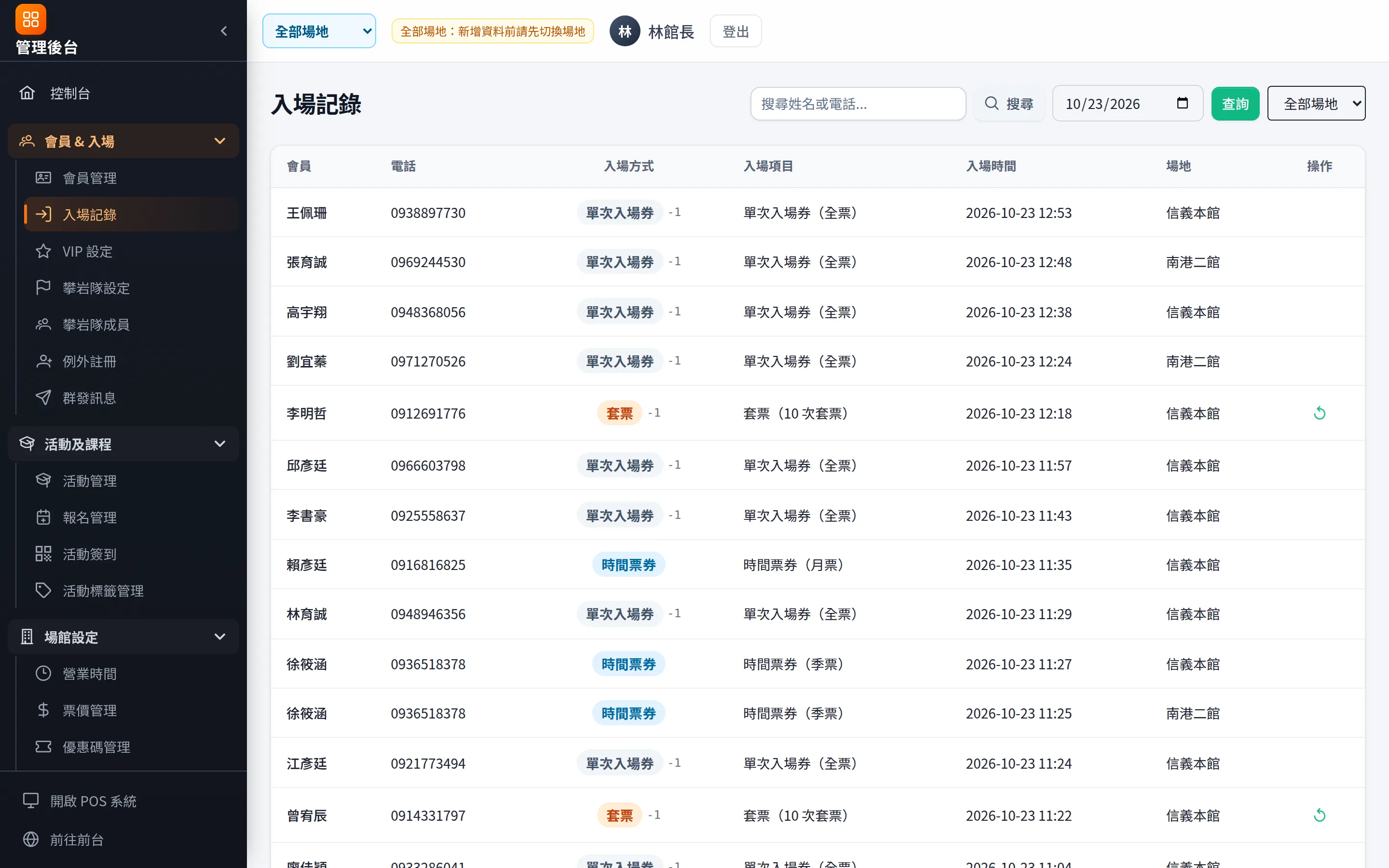Select 入場記錄 in the sidebar
This screenshot has height=868, width=1389.
coord(132,215)
